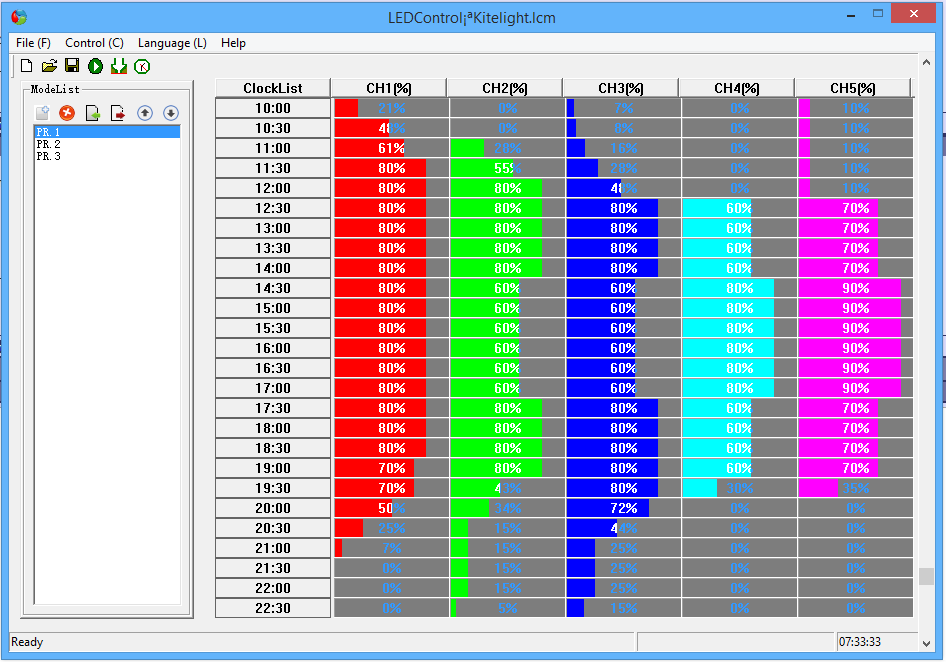Select the 20:30 clock row button
Image resolution: width=946 pixels, height=662 pixels.
click(x=273, y=528)
